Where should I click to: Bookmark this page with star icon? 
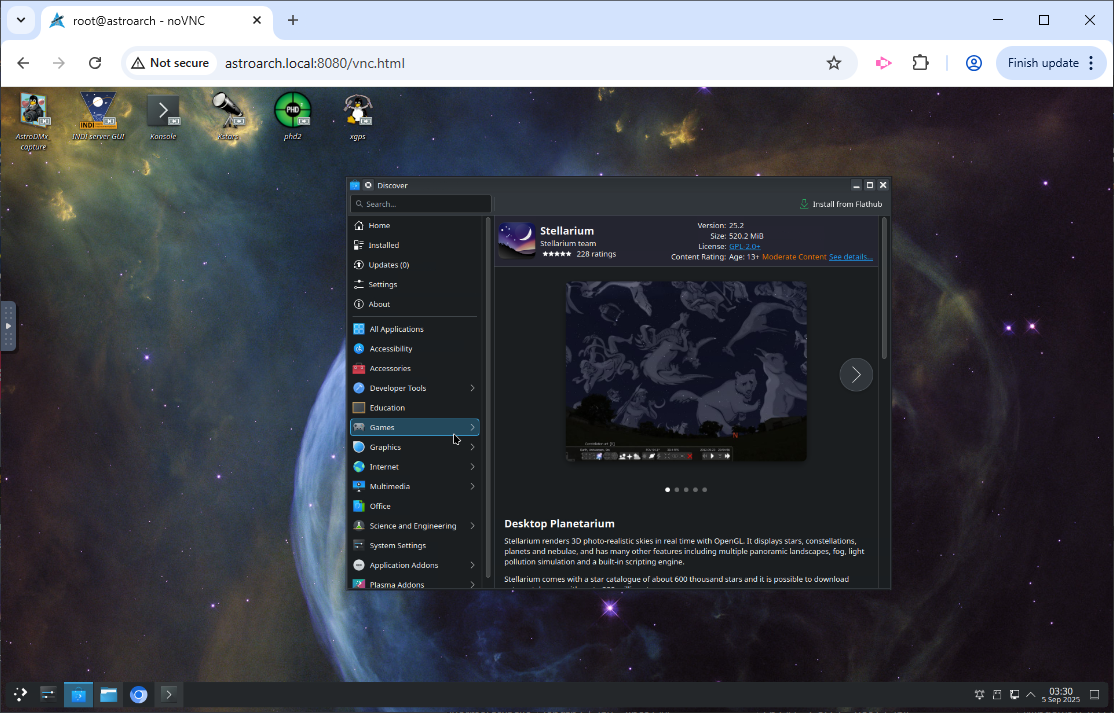coord(833,63)
